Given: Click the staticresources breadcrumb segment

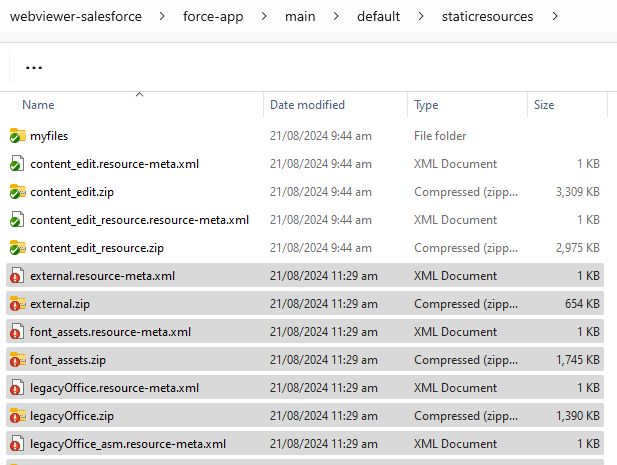Looking at the screenshot, I should (488, 17).
